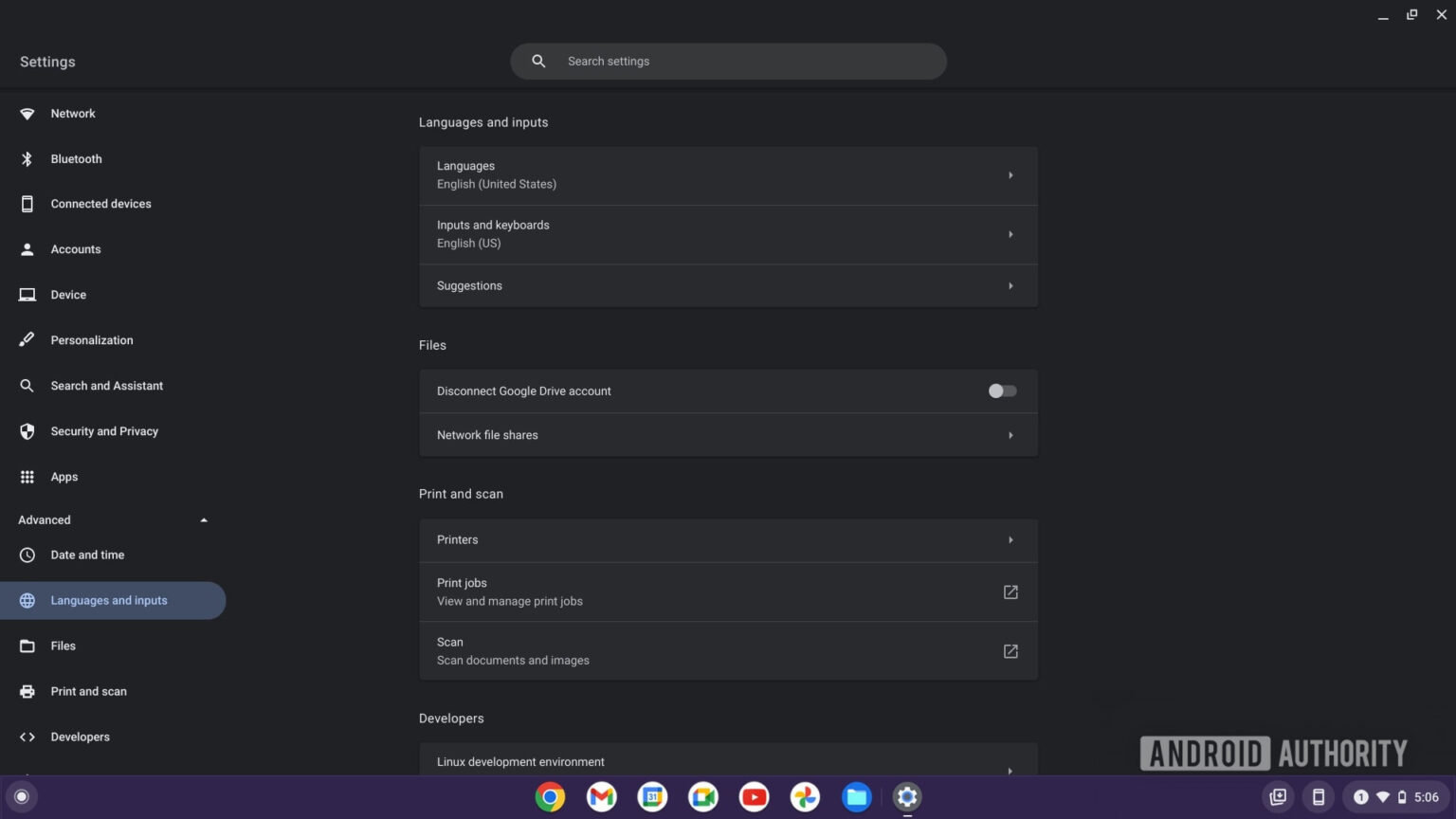Image resolution: width=1456 pixels, height=819 pixels.
Task: Open Date and time settings
Action: coord(87,555)
